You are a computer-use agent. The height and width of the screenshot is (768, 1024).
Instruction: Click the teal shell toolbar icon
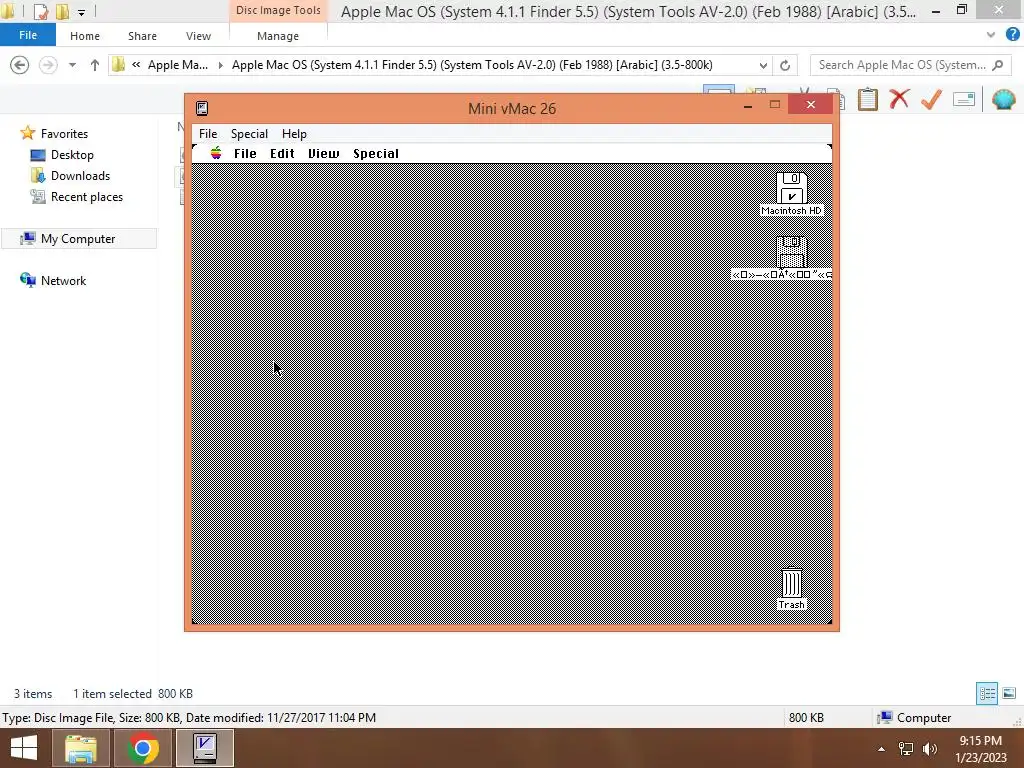(1003, 99)
